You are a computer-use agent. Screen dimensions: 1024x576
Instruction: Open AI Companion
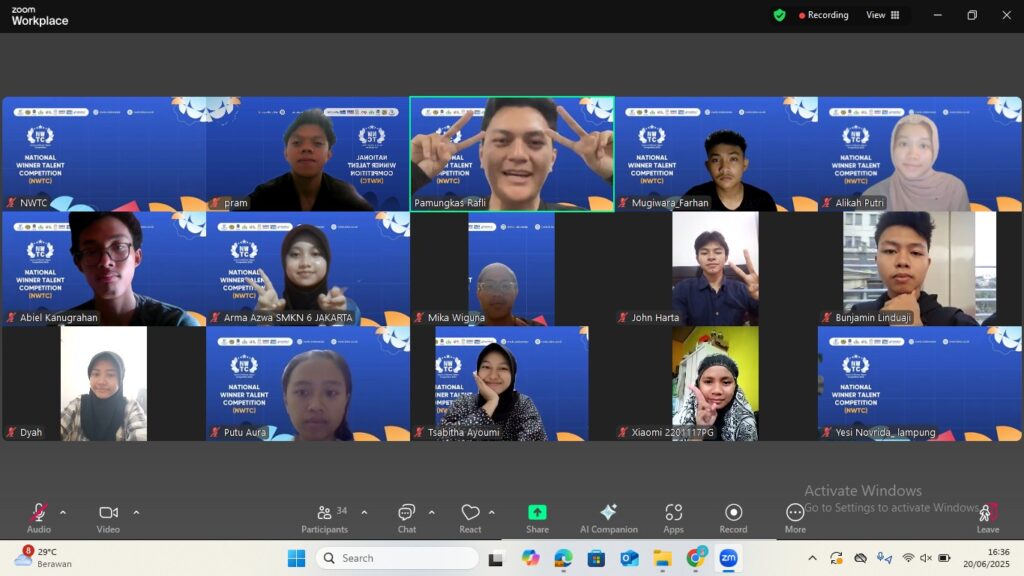(609, 519)
